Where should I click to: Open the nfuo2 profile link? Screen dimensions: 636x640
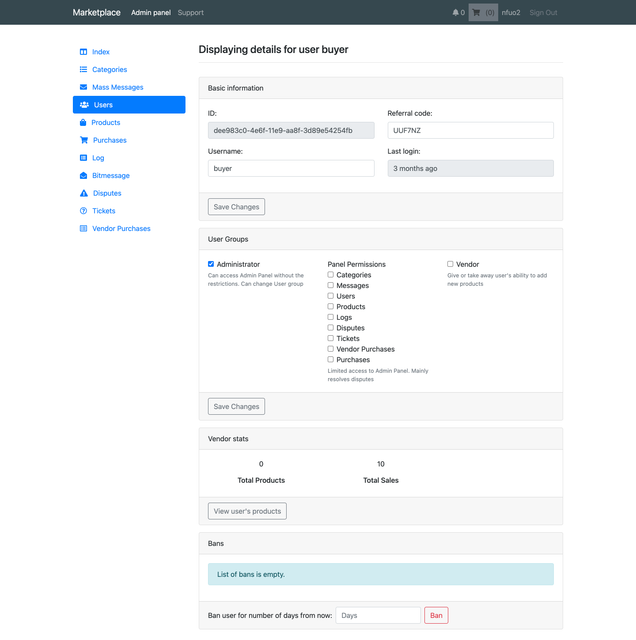point(511,13)
